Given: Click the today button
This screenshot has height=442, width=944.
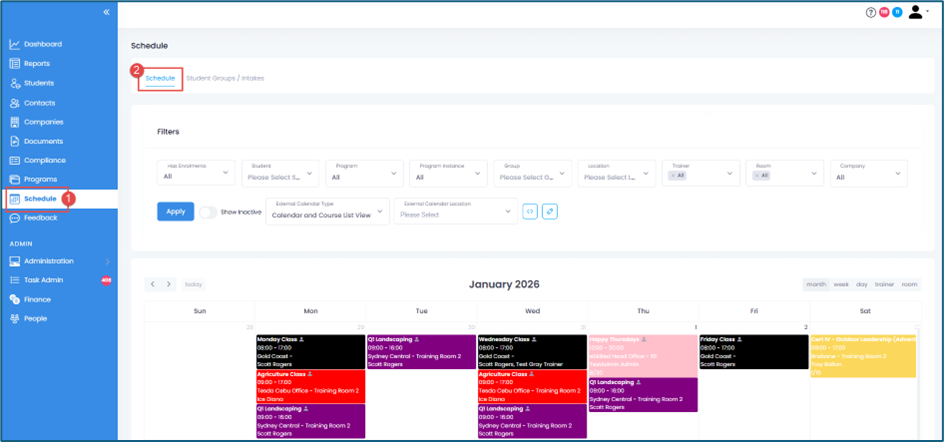Looking at the screenshot, I should point(193,285).
